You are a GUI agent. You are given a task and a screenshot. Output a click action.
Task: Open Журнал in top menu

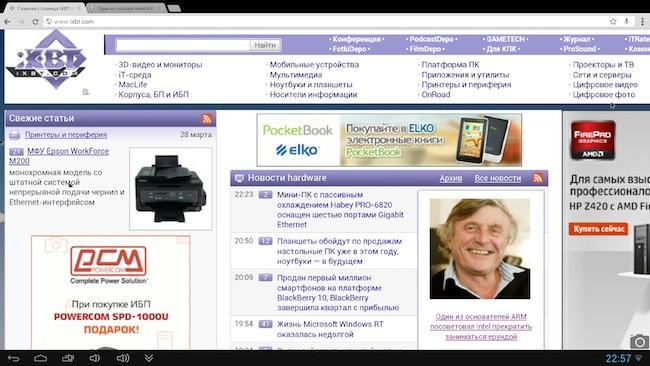tap(577, 39)
